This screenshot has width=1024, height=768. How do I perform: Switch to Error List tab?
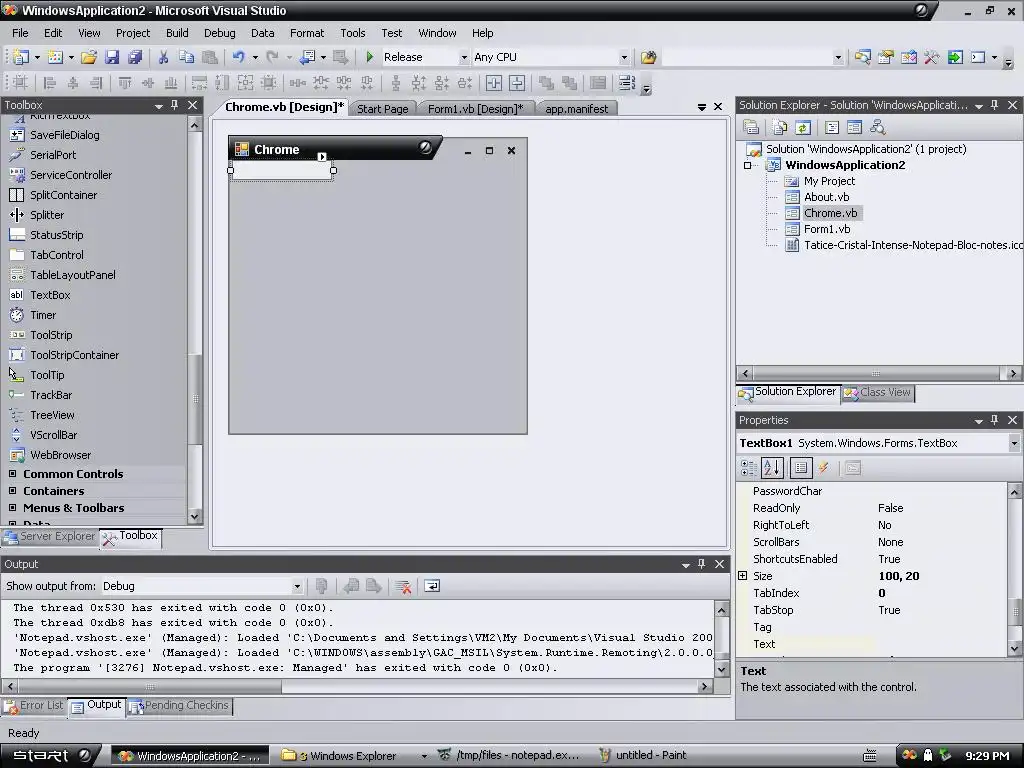pyautogui.click(x=33, y=705)
